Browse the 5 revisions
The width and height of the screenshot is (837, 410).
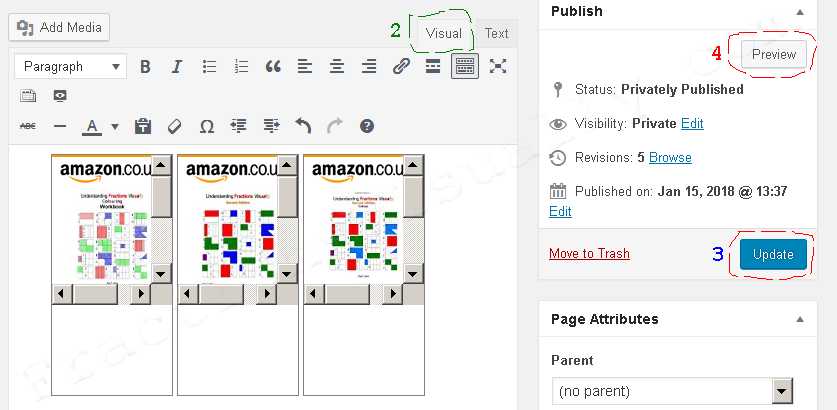(670, 157)
